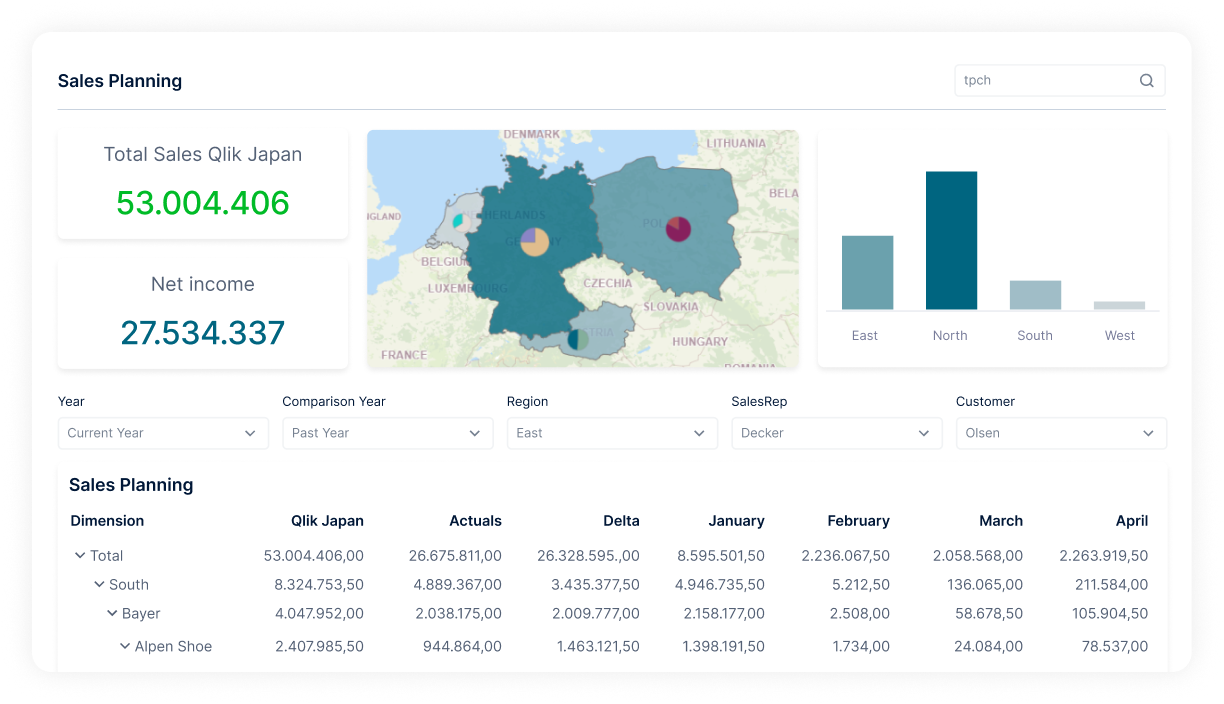Open the Comparison Year dropdown
The height and width of the screenshot is (704, 1224).
coord(387,433)
